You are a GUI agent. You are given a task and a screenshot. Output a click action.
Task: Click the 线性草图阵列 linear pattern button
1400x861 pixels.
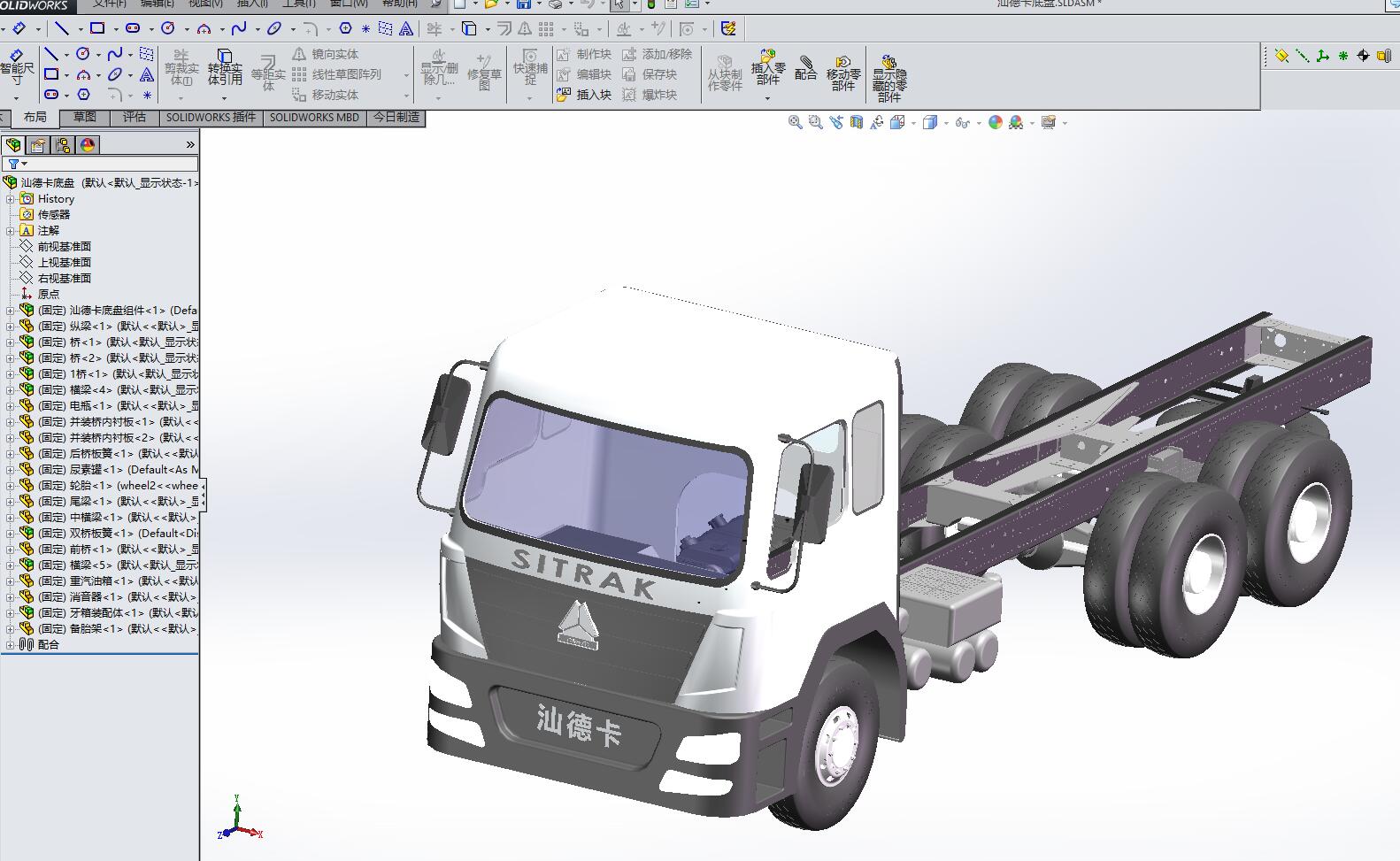(x=337, y=75)
